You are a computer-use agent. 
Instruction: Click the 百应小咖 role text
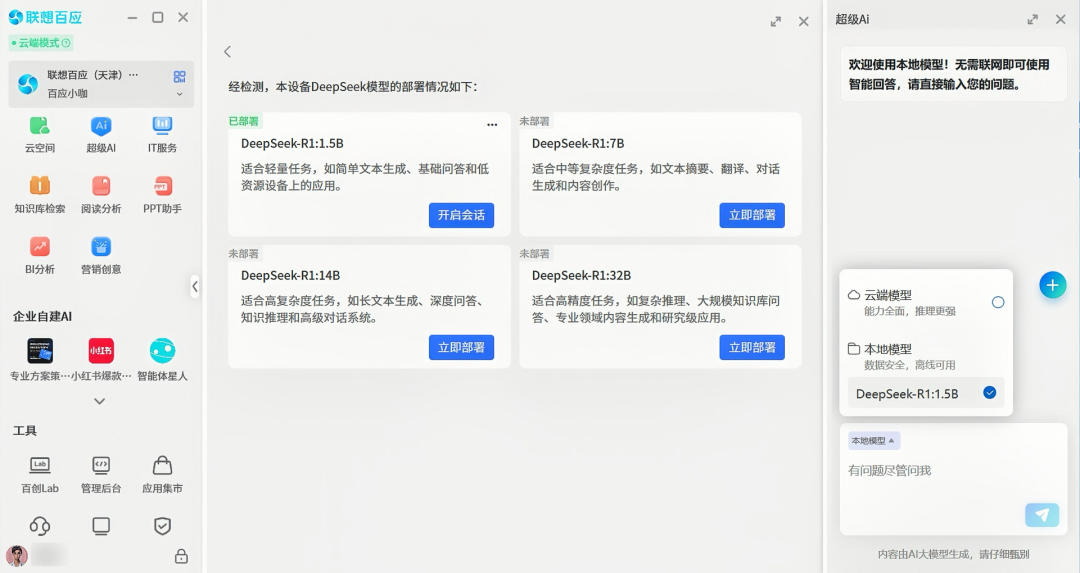(x=68, y=94)
